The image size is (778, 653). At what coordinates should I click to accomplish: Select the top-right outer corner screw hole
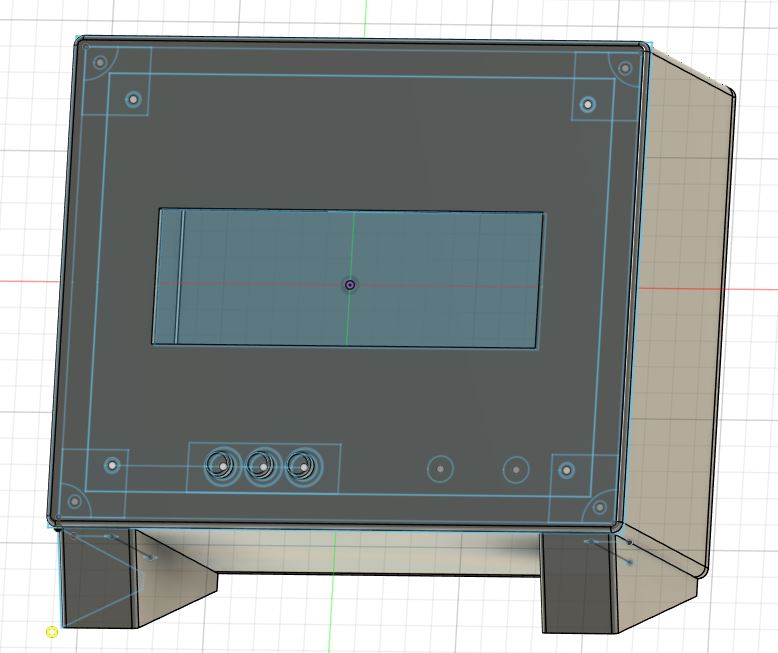(x=625, y=69)
